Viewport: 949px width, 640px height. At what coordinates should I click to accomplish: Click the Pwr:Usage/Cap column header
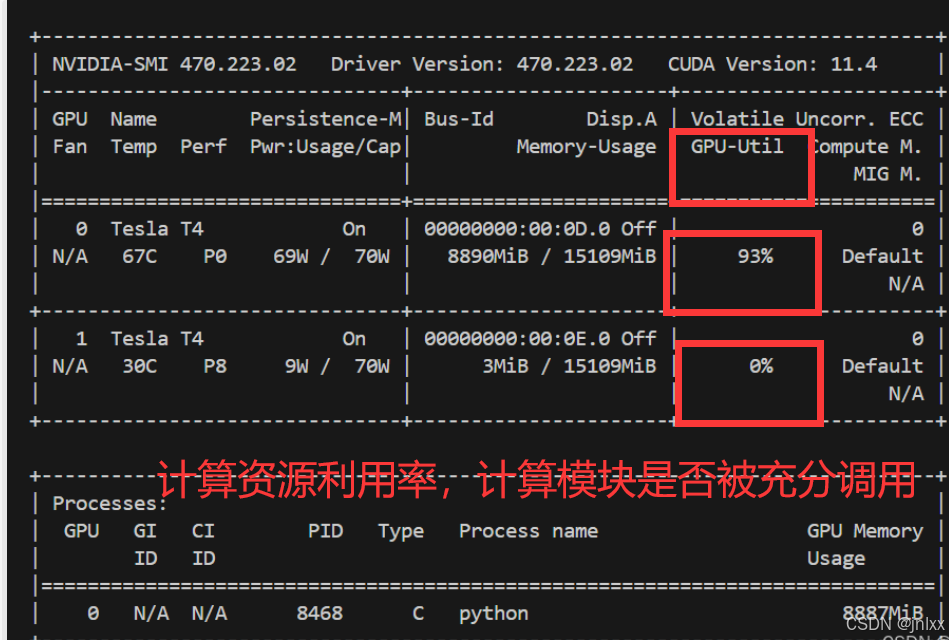click(x=326, y=147)
